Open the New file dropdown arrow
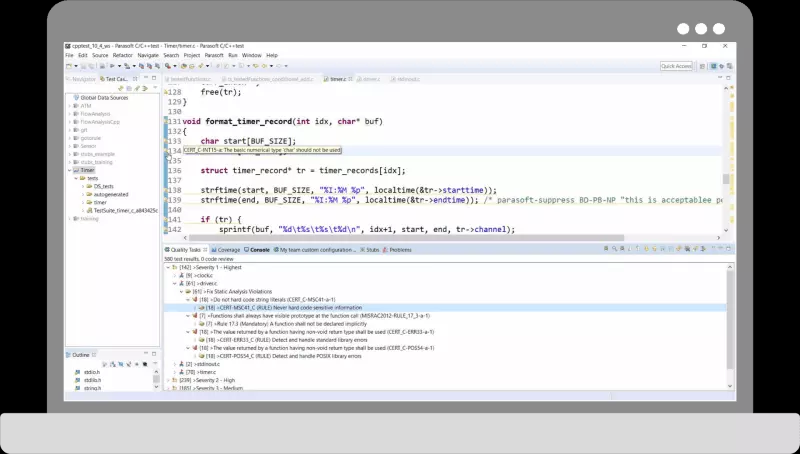800x454 pixels. tap(76, 66)
